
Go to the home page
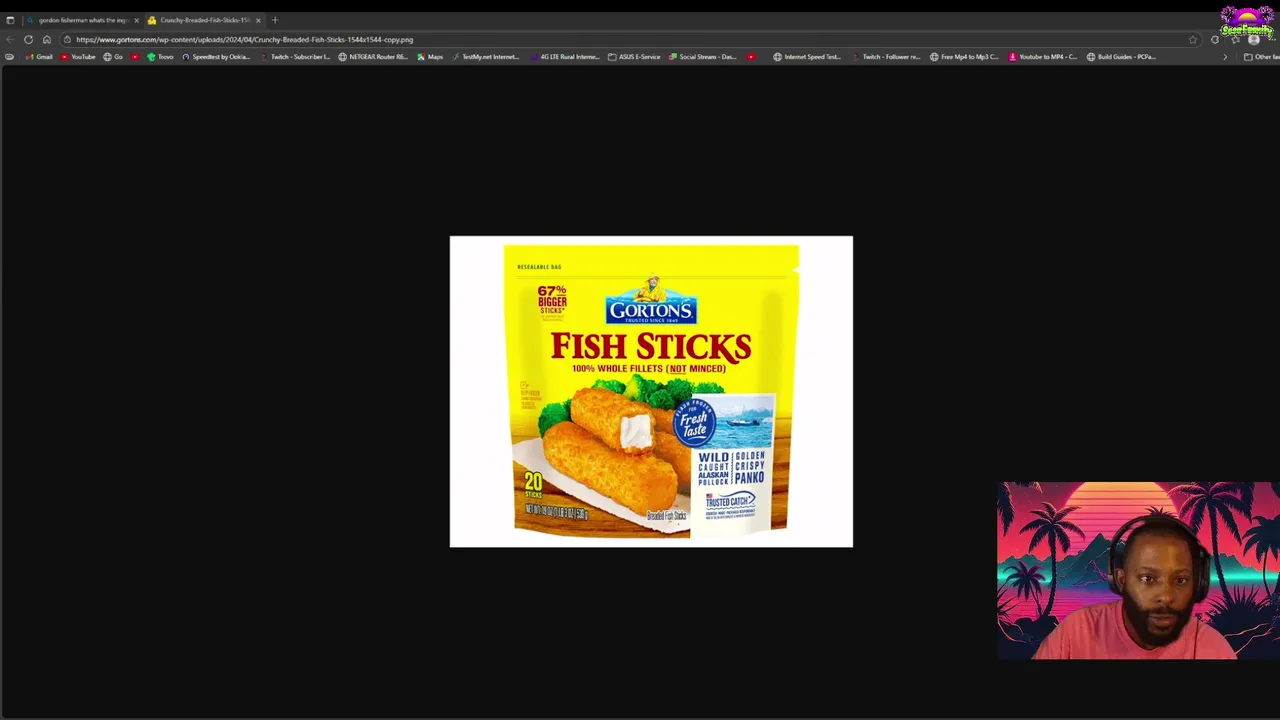[x=46, y=40]
